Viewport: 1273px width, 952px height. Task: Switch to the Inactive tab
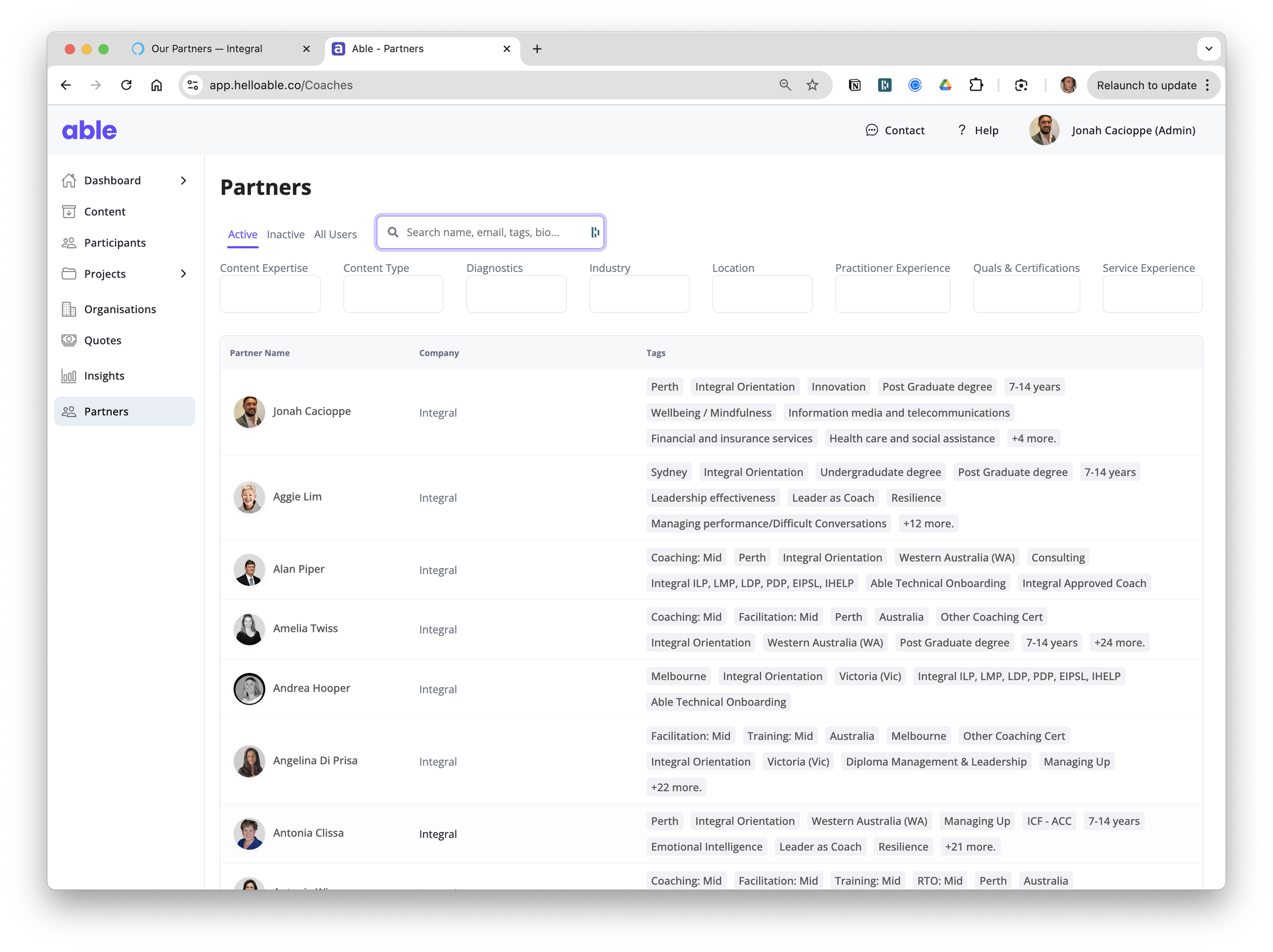(x=286, y=235)
